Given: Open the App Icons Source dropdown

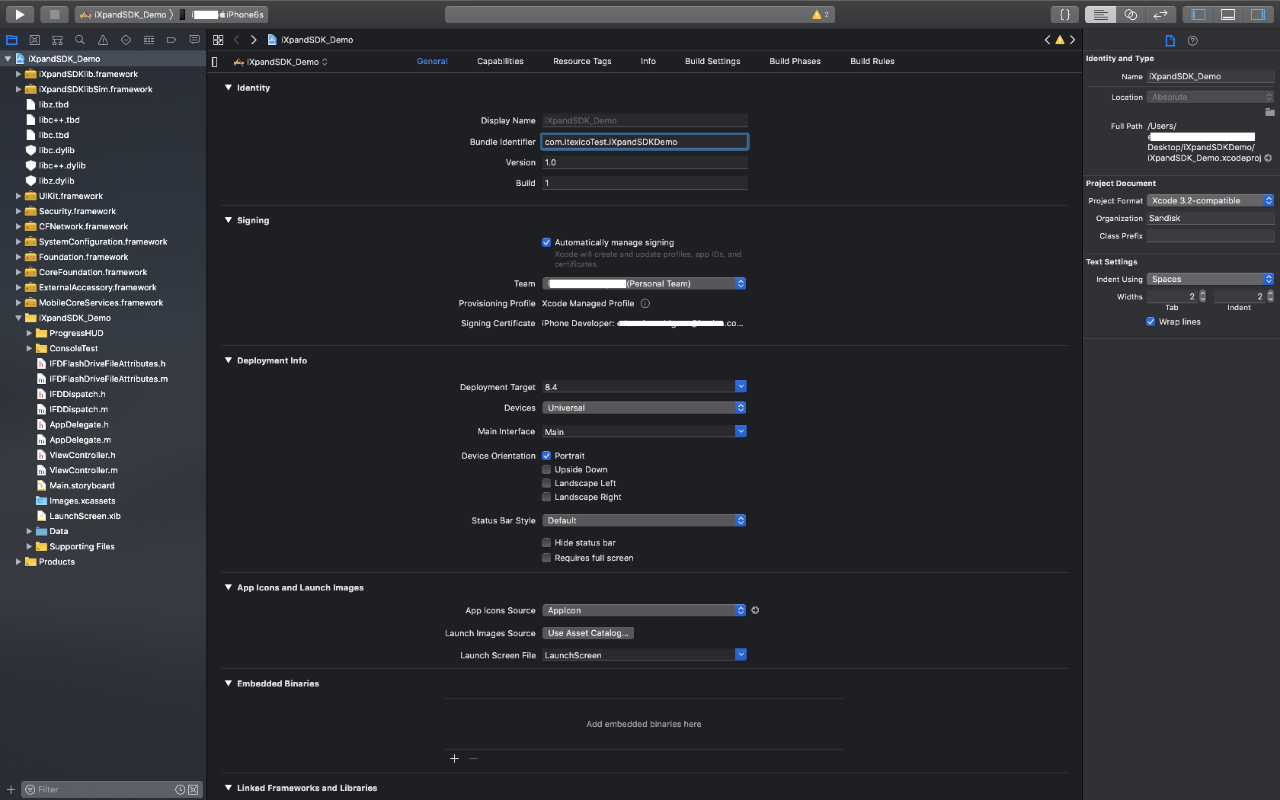Looking at the screenshot, I should click(x=644, y=610).
